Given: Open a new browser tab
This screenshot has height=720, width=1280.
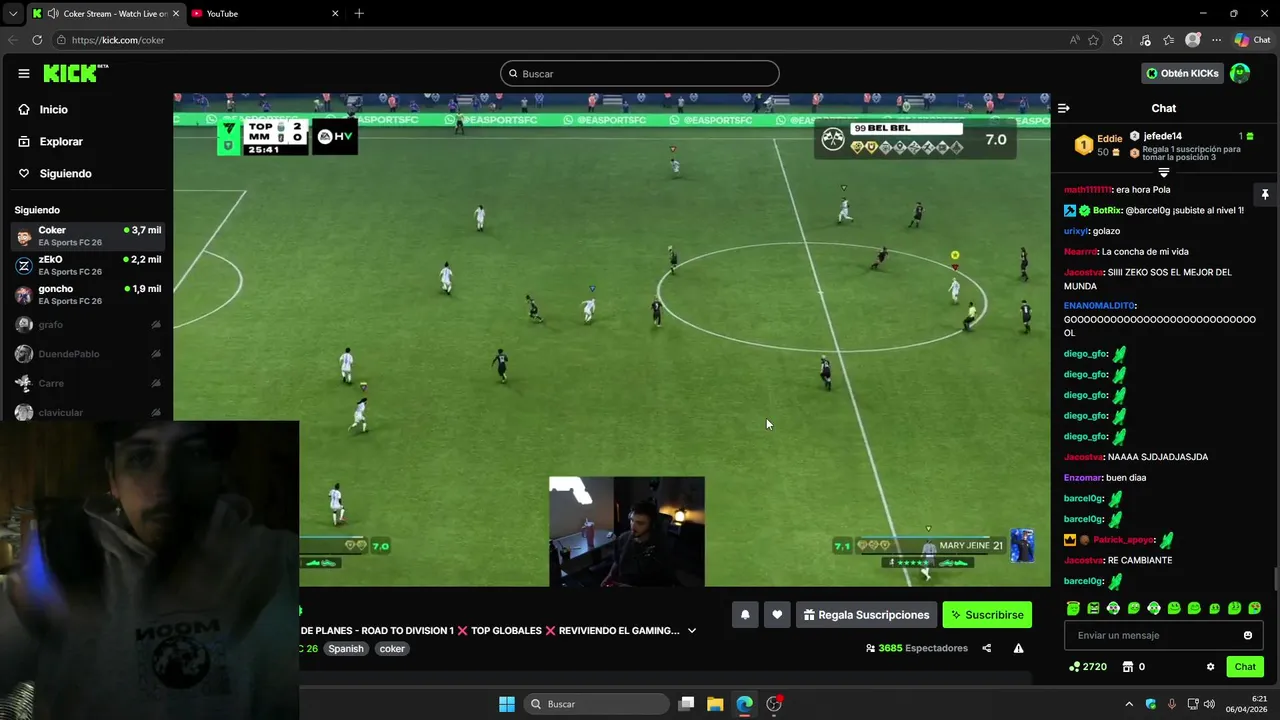Looking at the screenshot, I should [x=359, y=14].
